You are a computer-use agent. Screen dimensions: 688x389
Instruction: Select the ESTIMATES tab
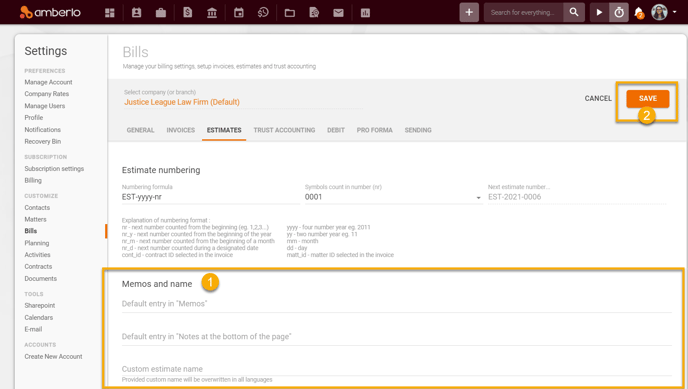224,130
